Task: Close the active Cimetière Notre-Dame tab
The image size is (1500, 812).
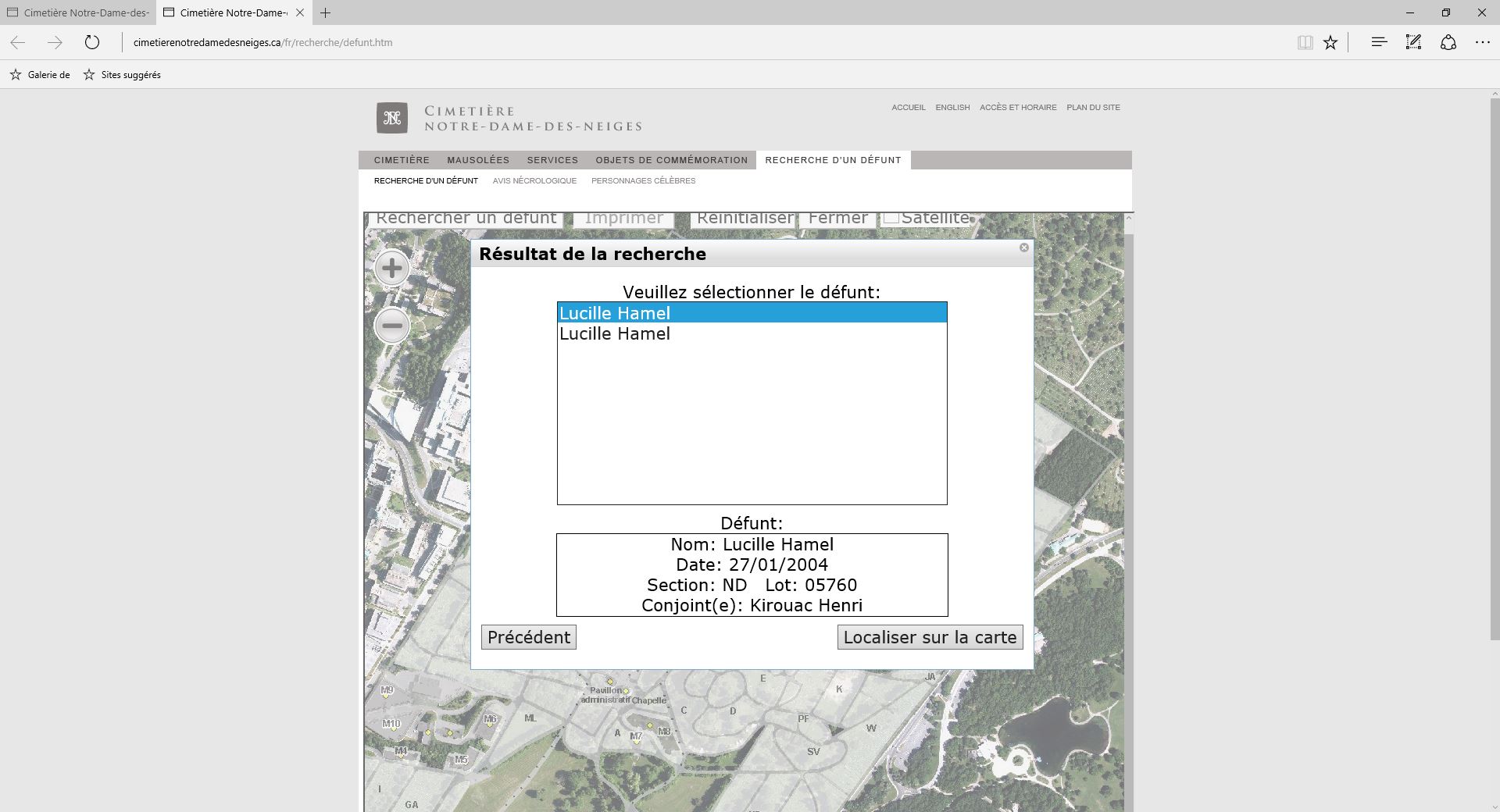Action: pyautogui.click(x=300, y=12)
